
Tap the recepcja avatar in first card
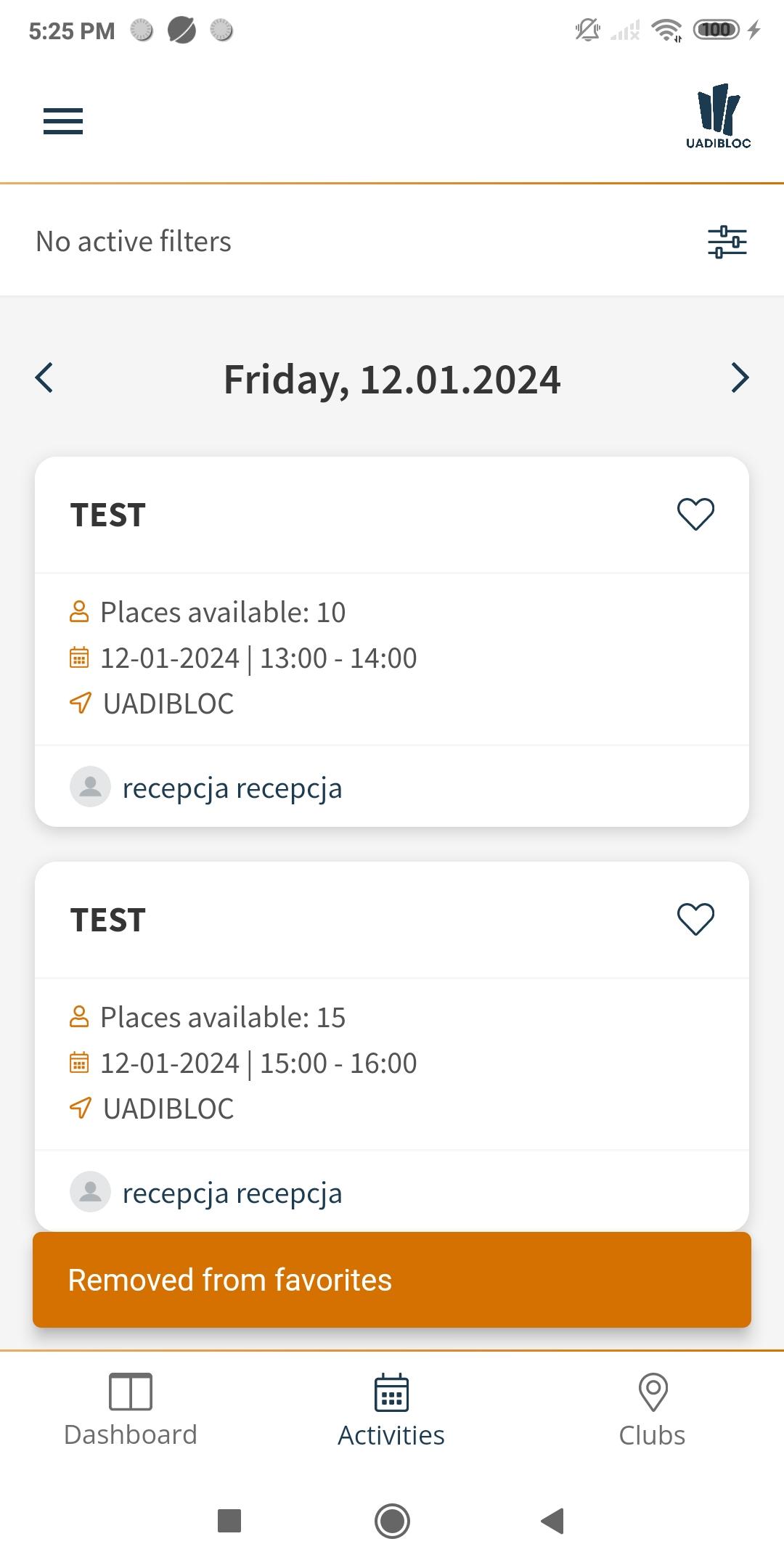[x=90, y=786]
